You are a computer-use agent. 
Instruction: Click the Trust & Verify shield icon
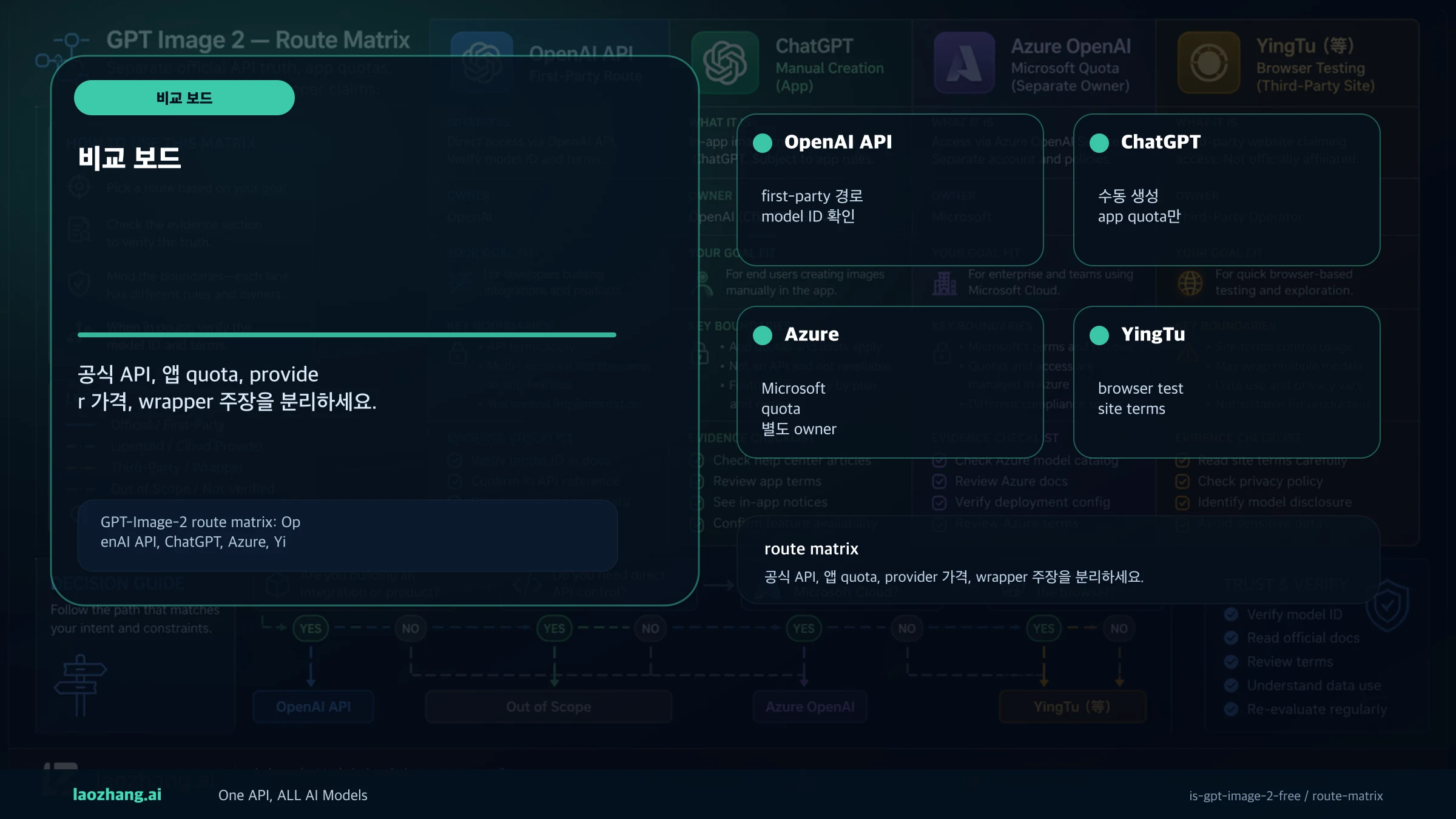tap(1387, 605)
